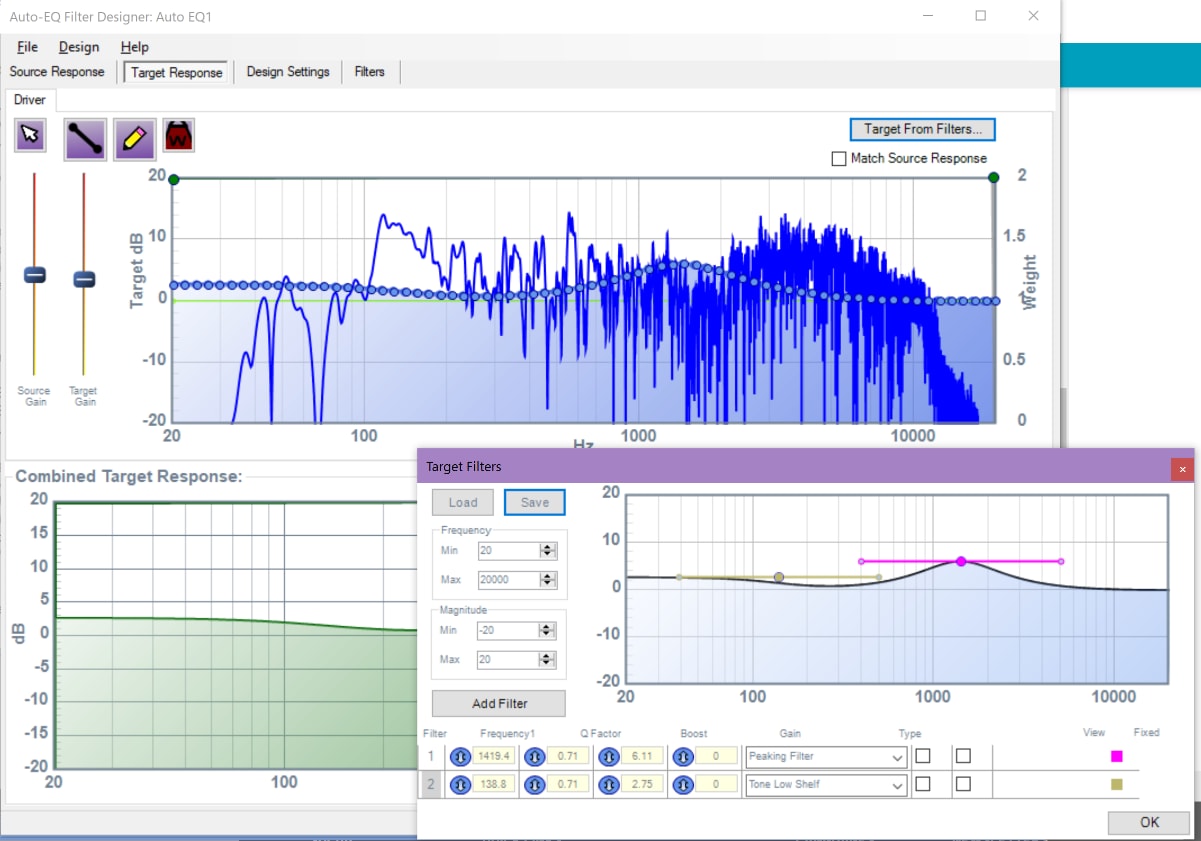Click the Target Gain slider handle
The height and width of the screenshot is (841, 1201).
pos(85,279)
